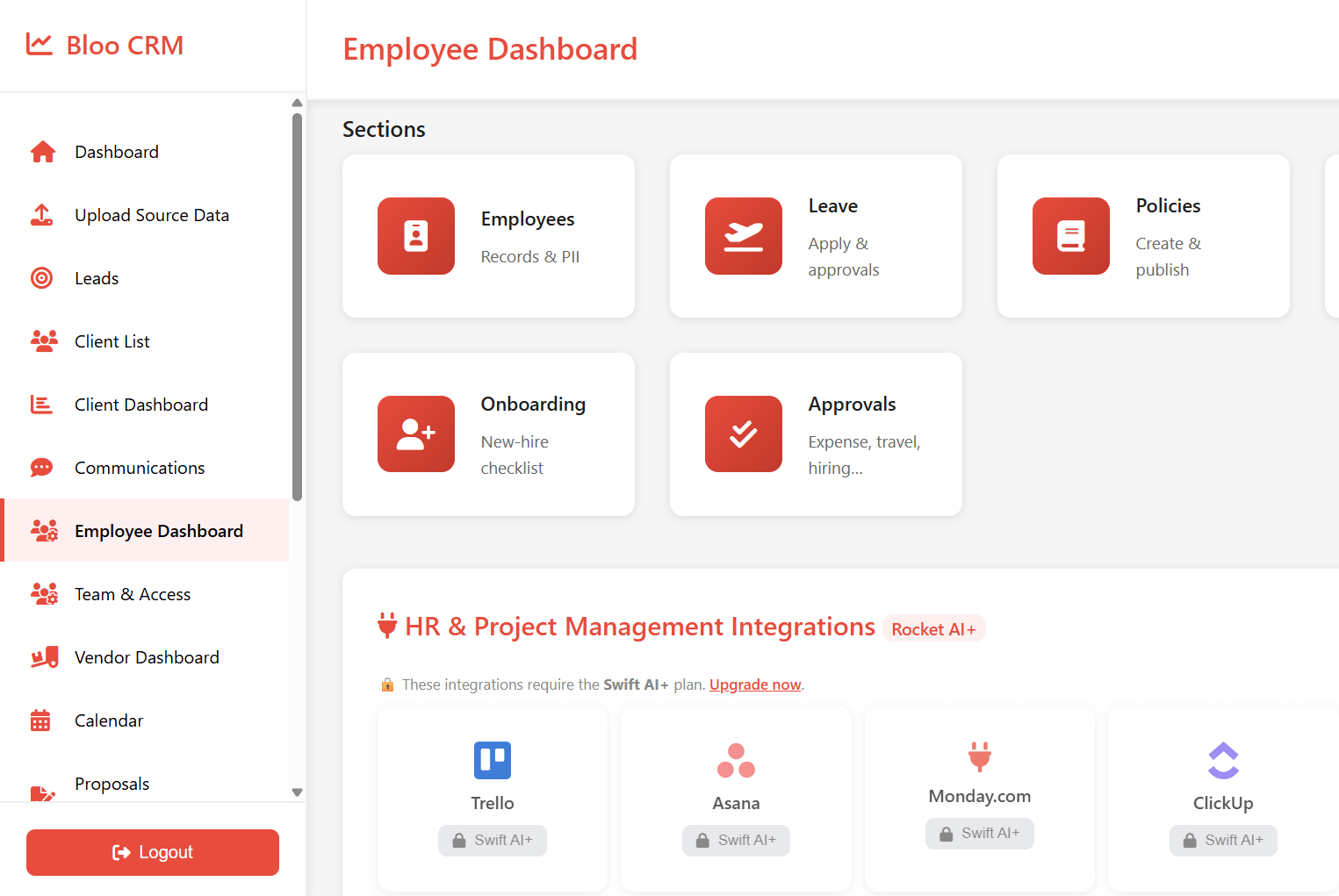Click the ClickUp integration name
The width and height of the screenshot is (1339, 896).
coord(1223,803)
